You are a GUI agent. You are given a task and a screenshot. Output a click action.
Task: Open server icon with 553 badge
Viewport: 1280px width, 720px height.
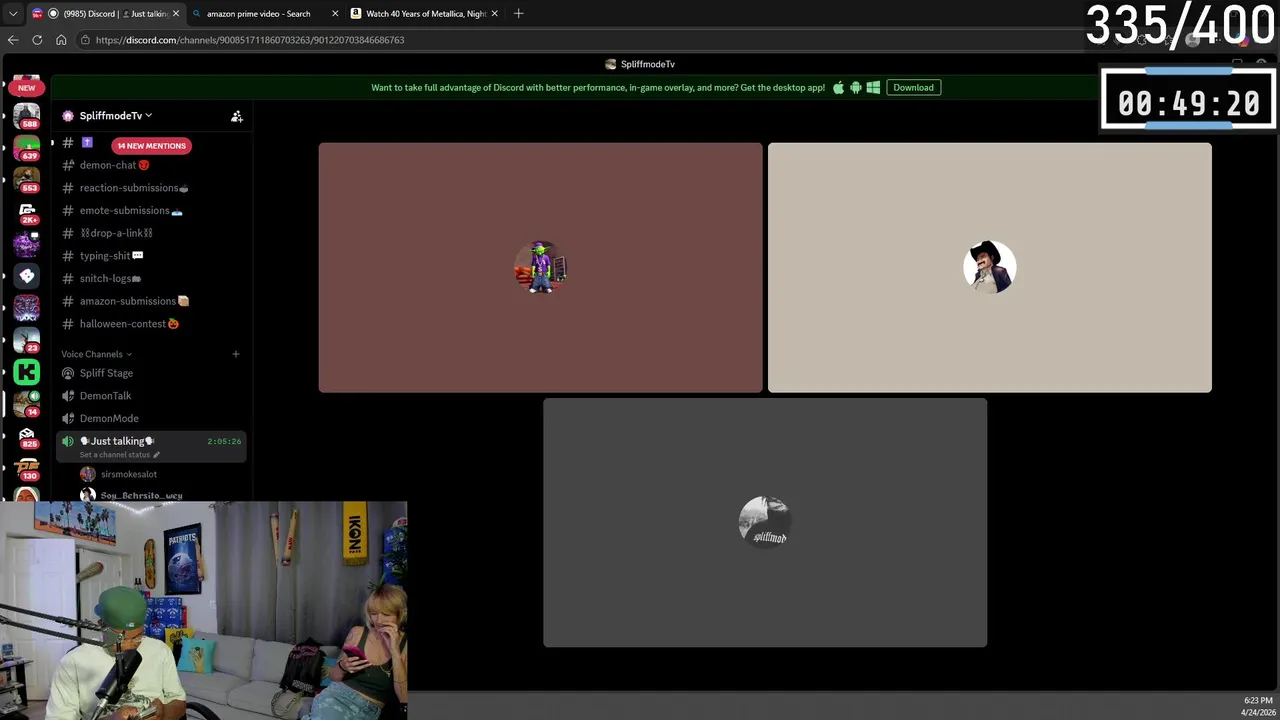point(27,179)
